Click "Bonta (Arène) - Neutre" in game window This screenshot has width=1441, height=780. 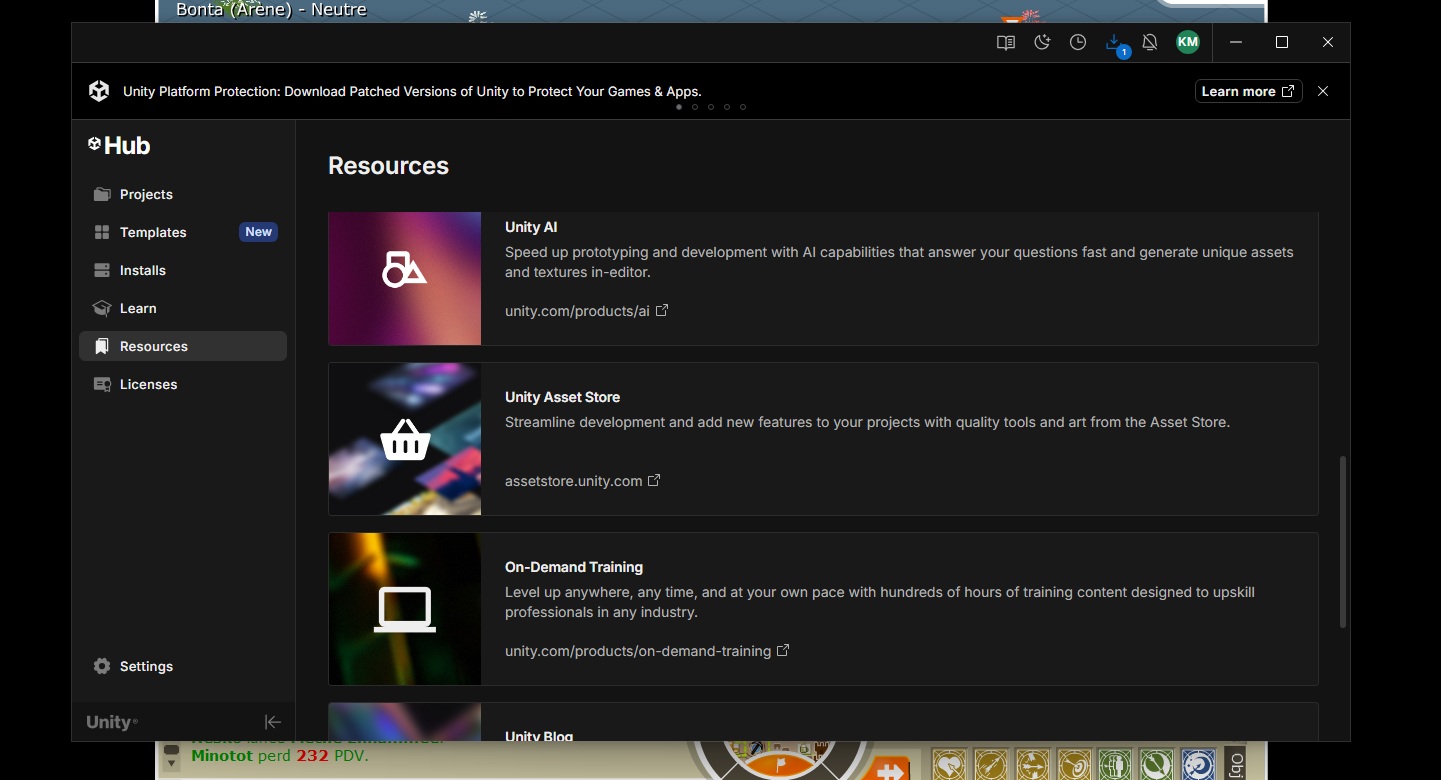(x=271, y=10)
